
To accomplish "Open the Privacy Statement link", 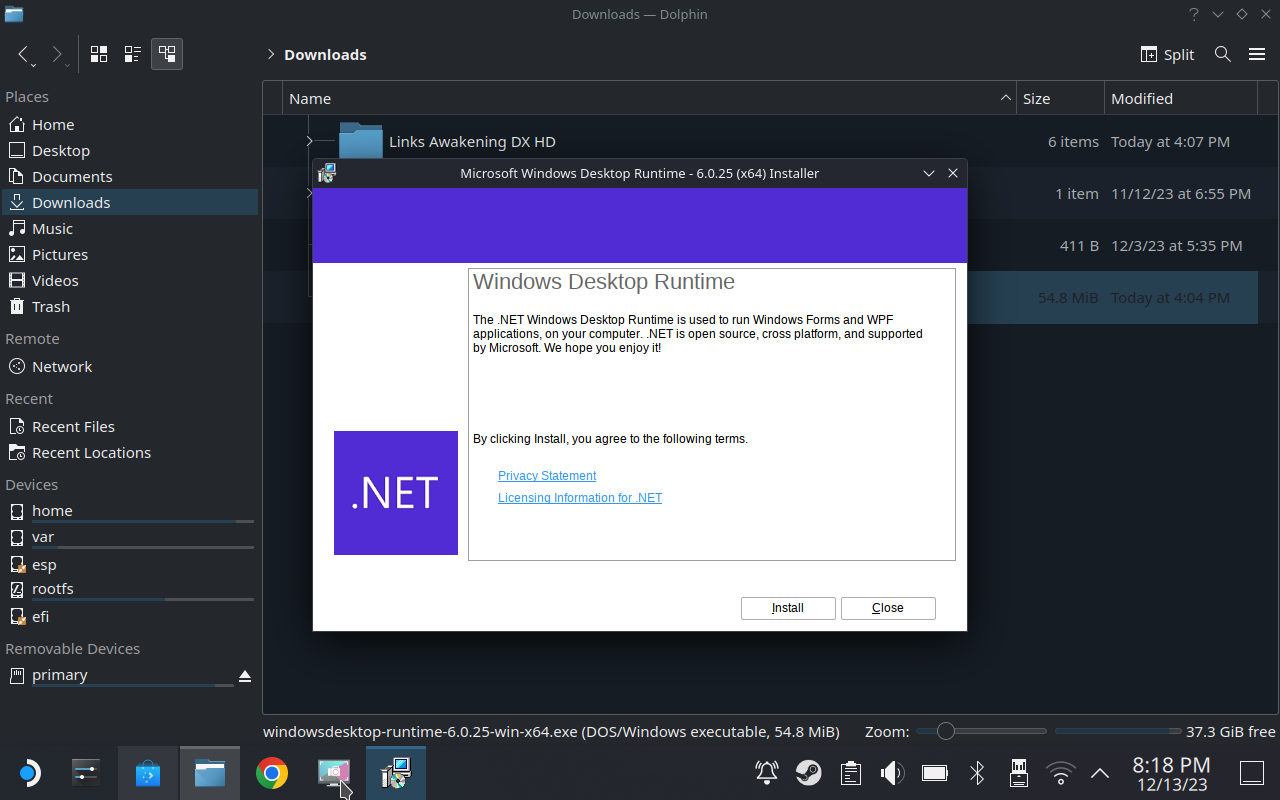I will (x=547, y=476).
